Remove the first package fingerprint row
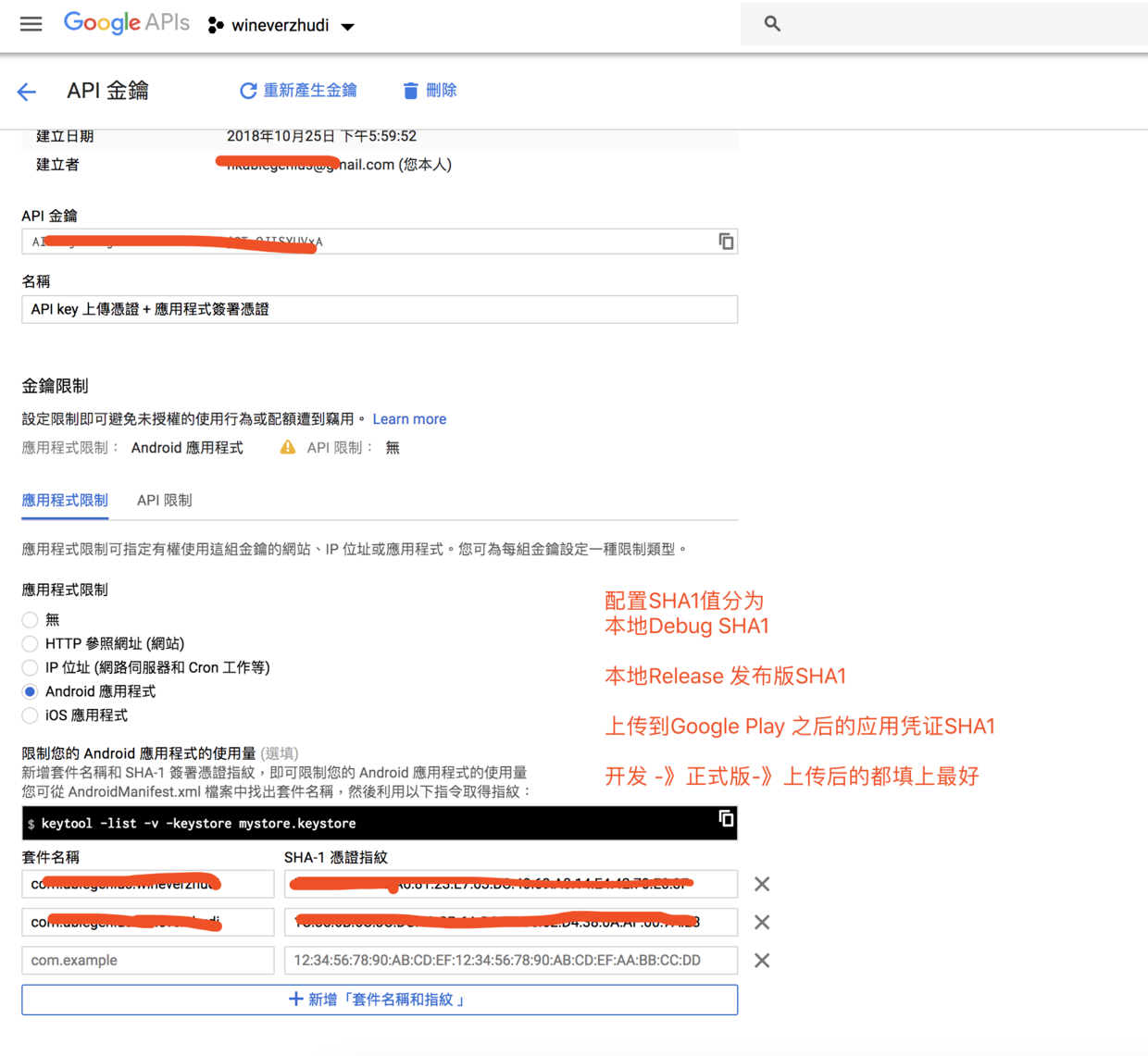1148x1056 pixels. point(762,885)
